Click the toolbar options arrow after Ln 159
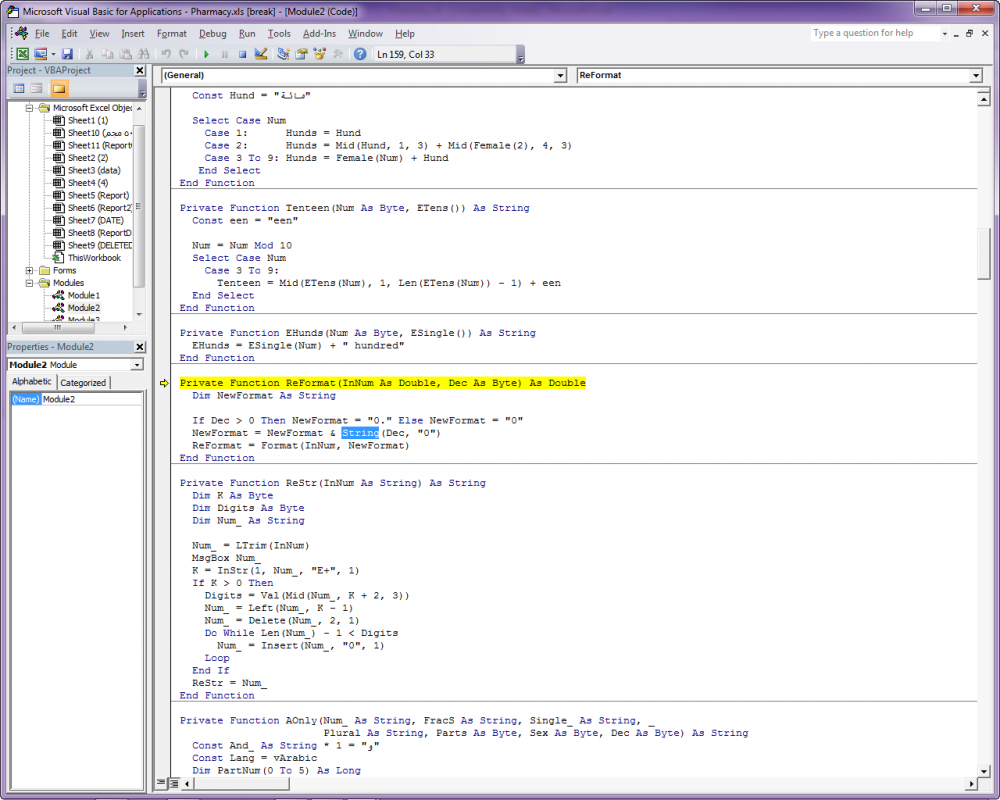 coord(520,56)
